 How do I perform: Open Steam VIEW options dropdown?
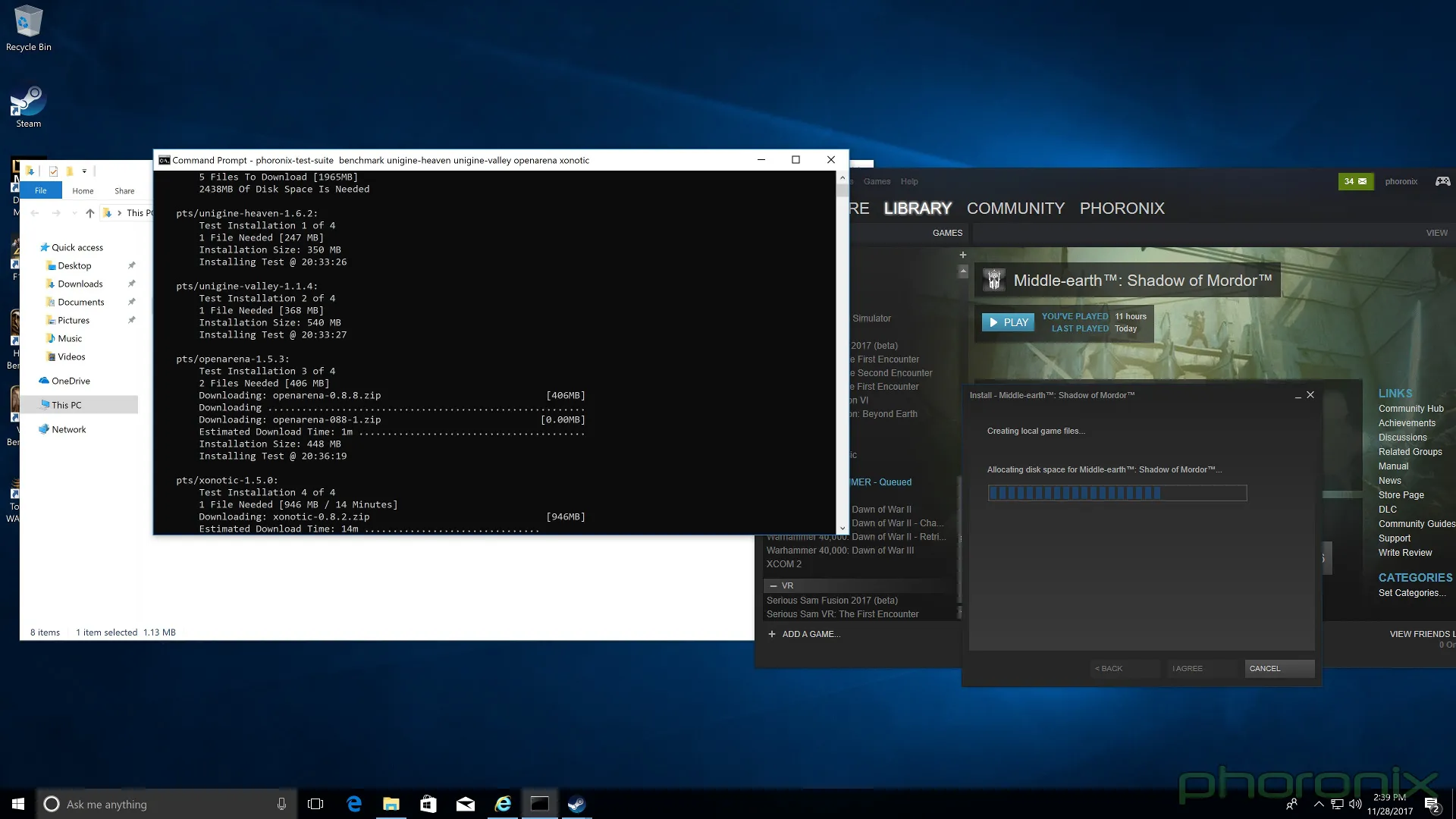coord(1436,233)
